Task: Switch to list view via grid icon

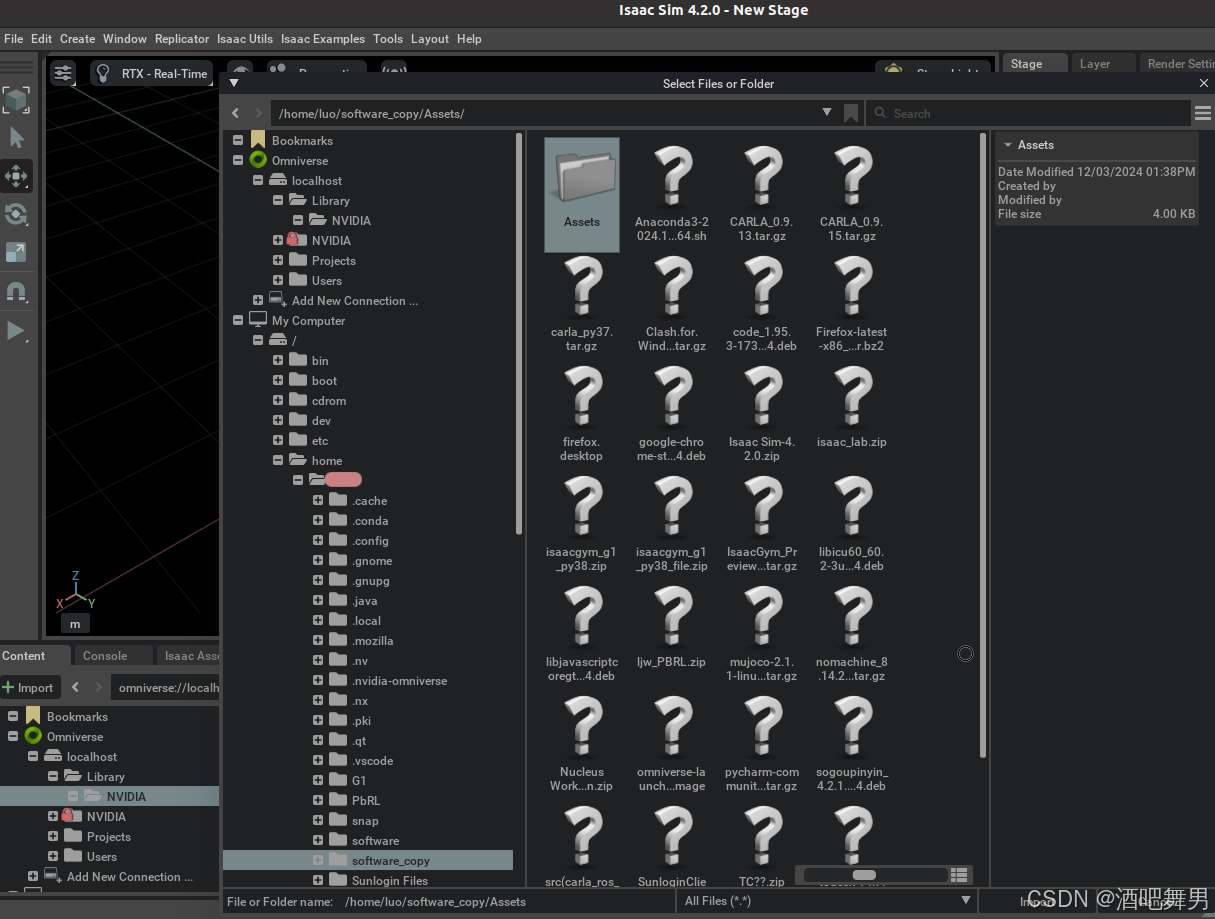Action: 959,875
